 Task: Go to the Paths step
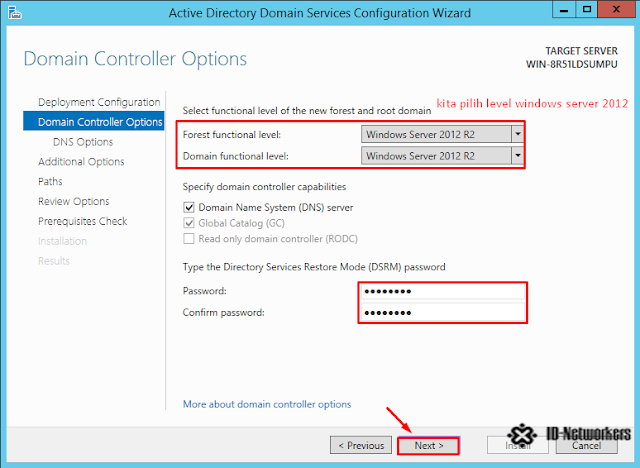click(50, 181)
